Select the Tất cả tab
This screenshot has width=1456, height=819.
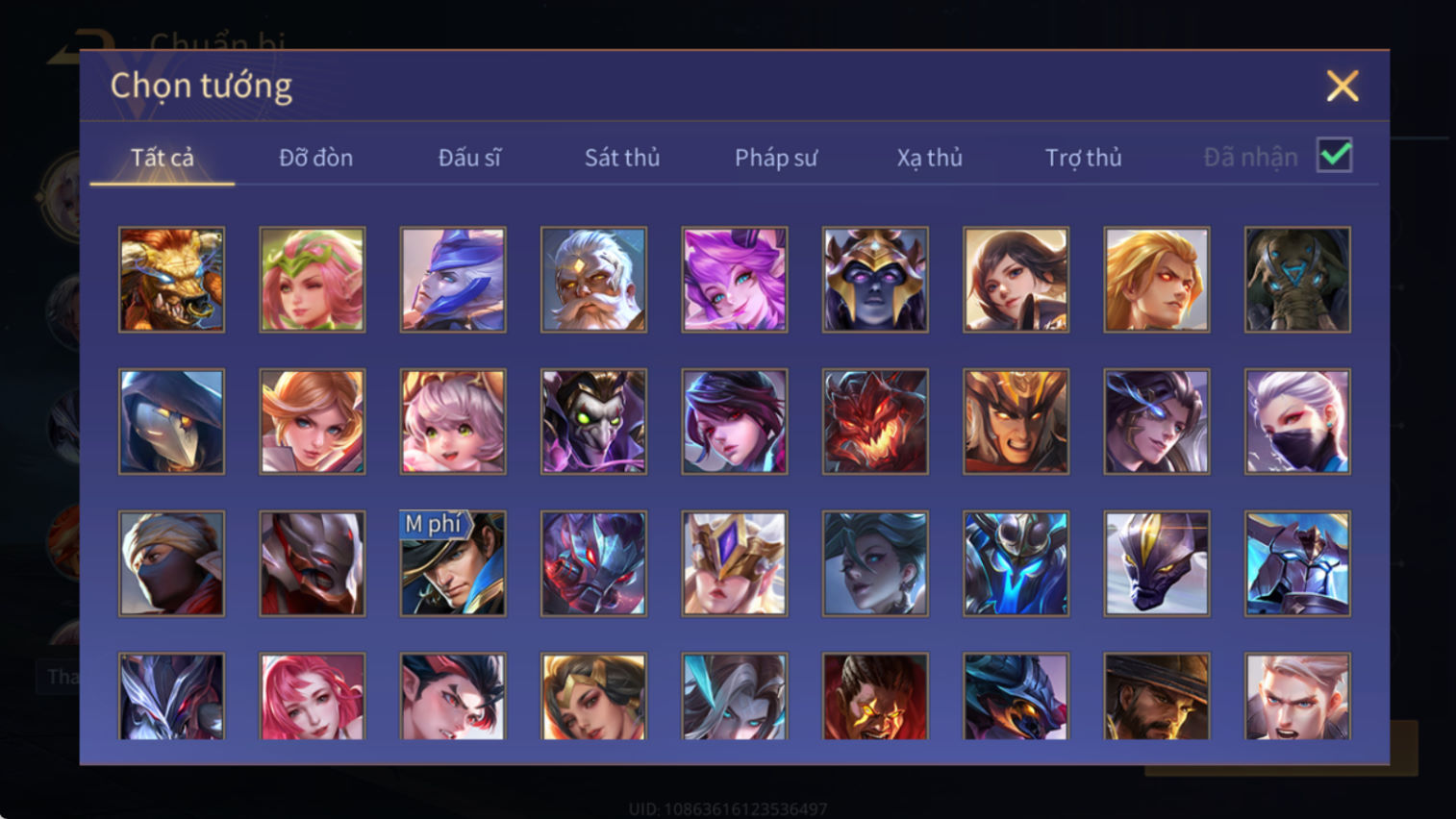(163, 158)
